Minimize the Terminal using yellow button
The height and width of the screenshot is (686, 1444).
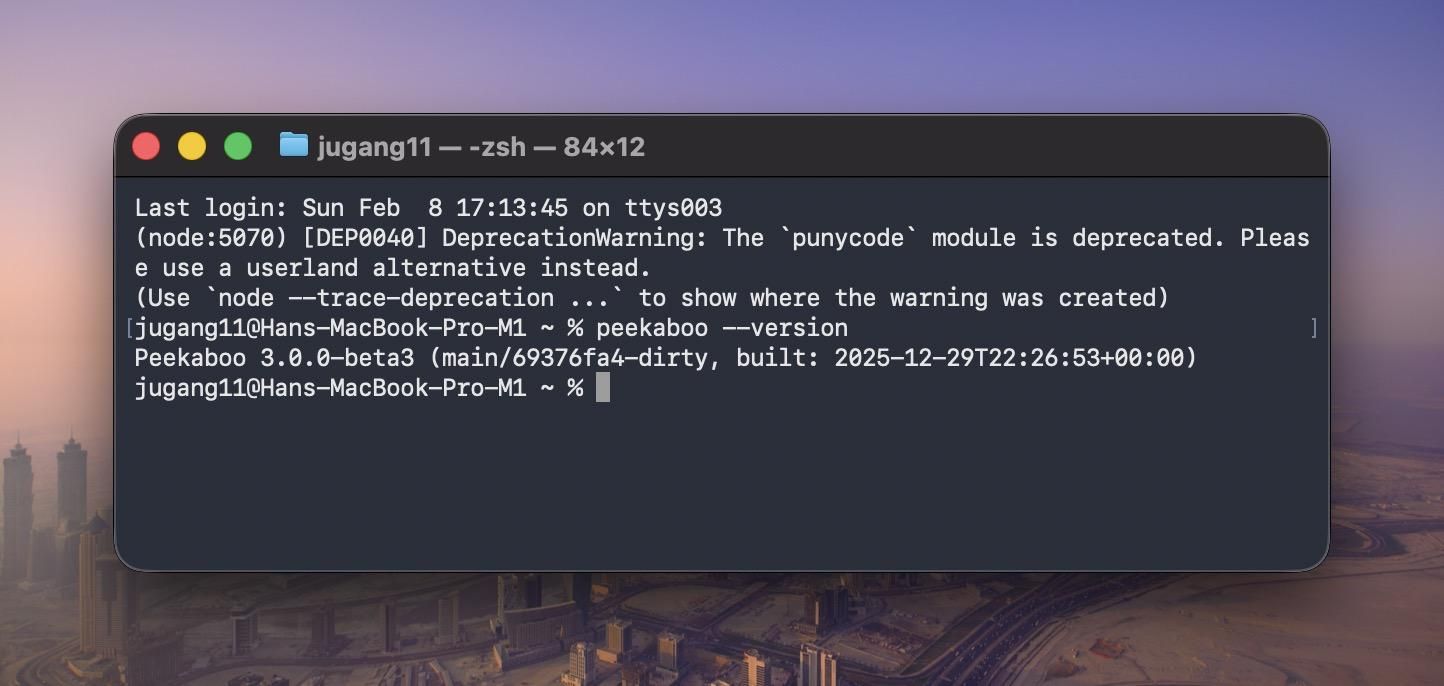(192, 146)
